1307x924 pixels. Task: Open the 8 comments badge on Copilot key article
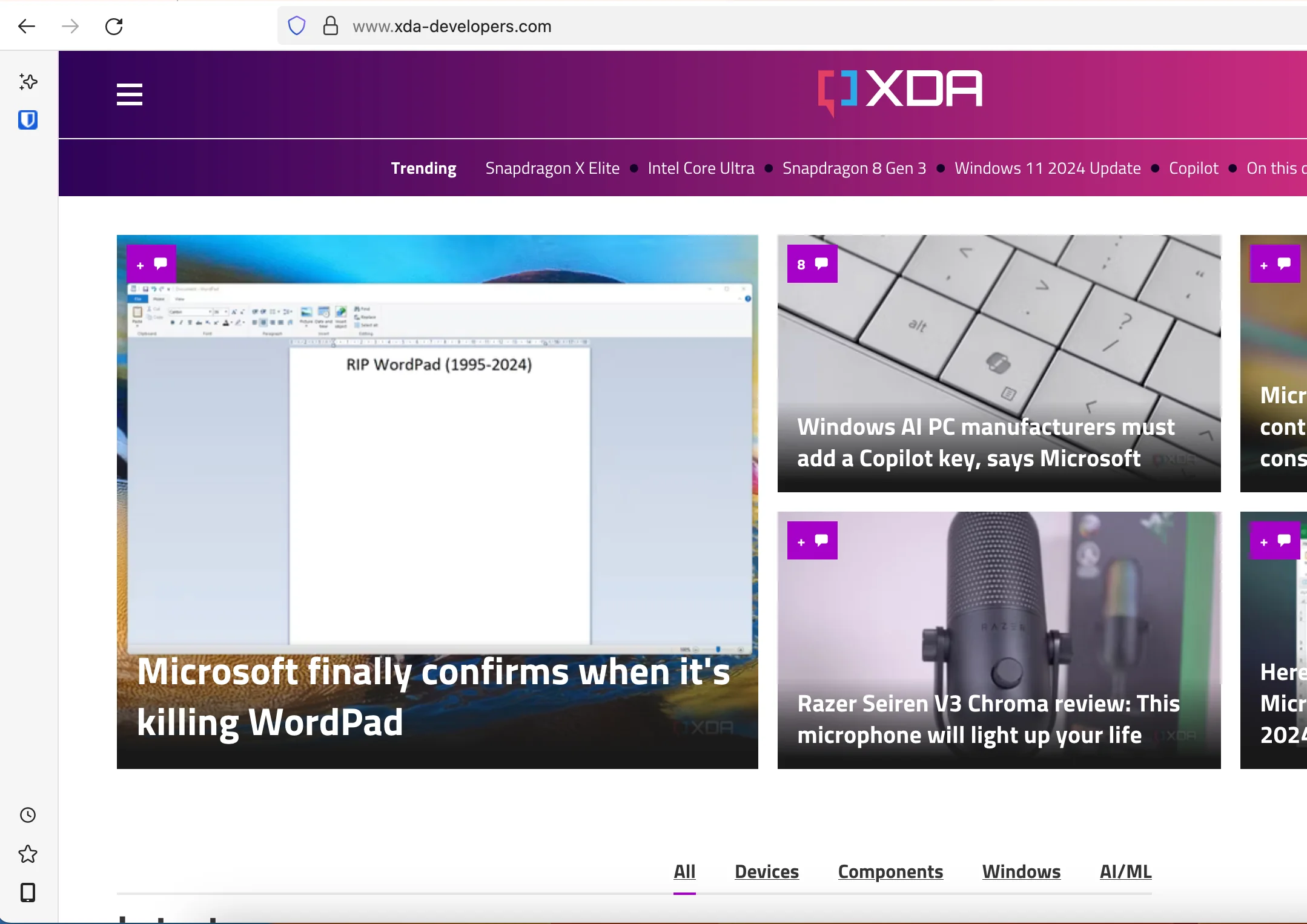[812, 264]
